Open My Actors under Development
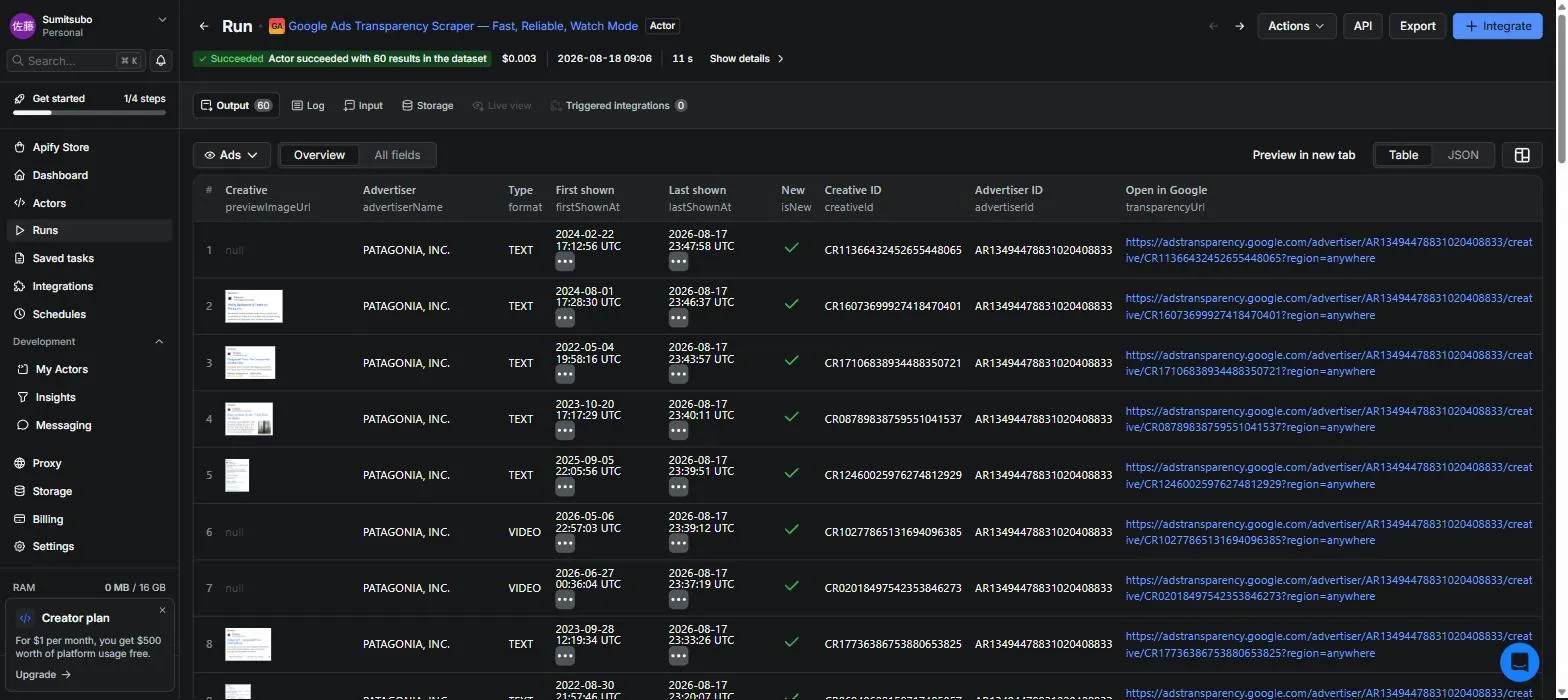 [62, 369]
